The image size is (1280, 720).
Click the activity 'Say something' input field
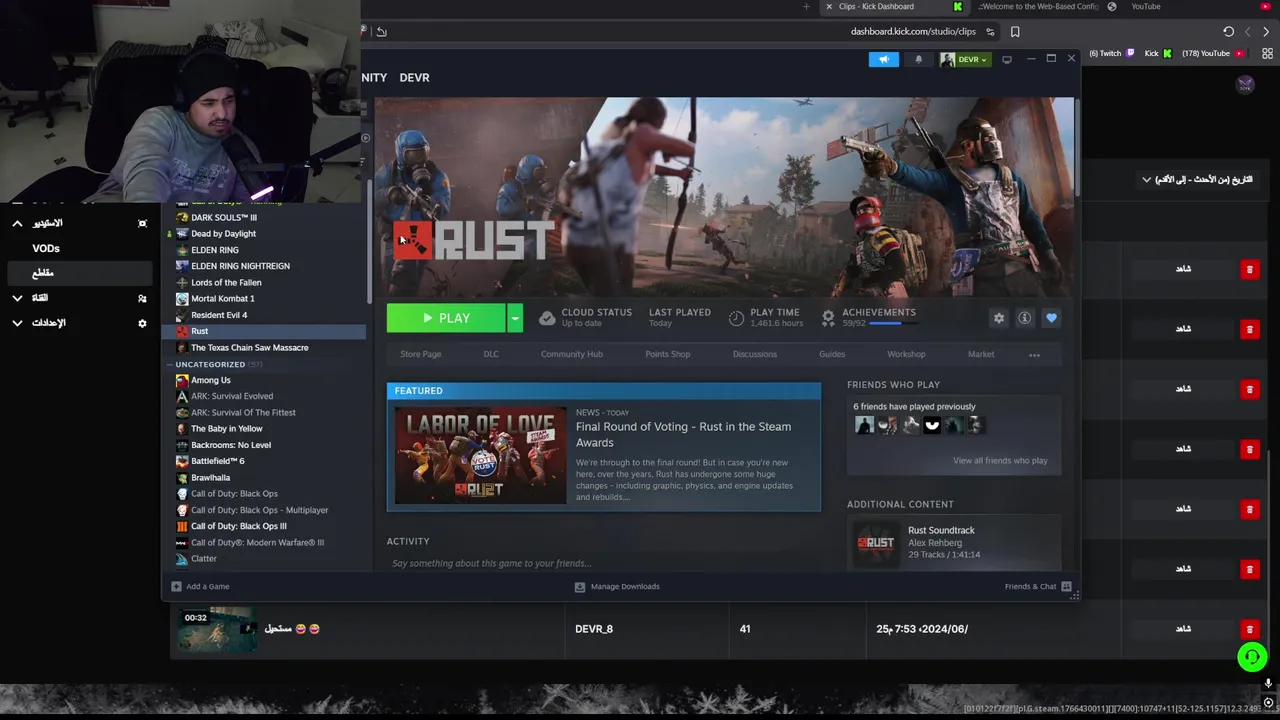click(603, 563)
